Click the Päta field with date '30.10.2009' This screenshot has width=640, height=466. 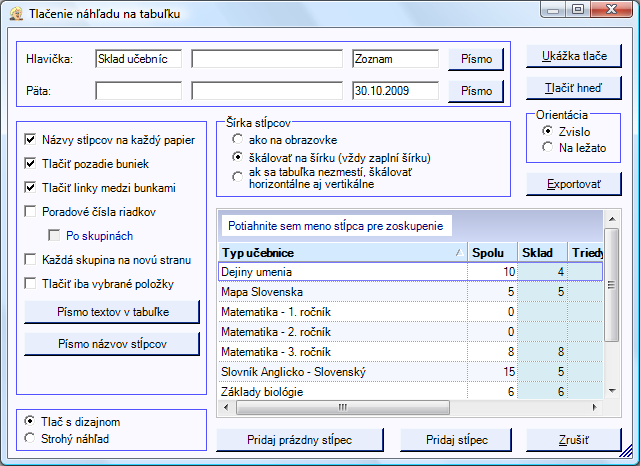396,91
